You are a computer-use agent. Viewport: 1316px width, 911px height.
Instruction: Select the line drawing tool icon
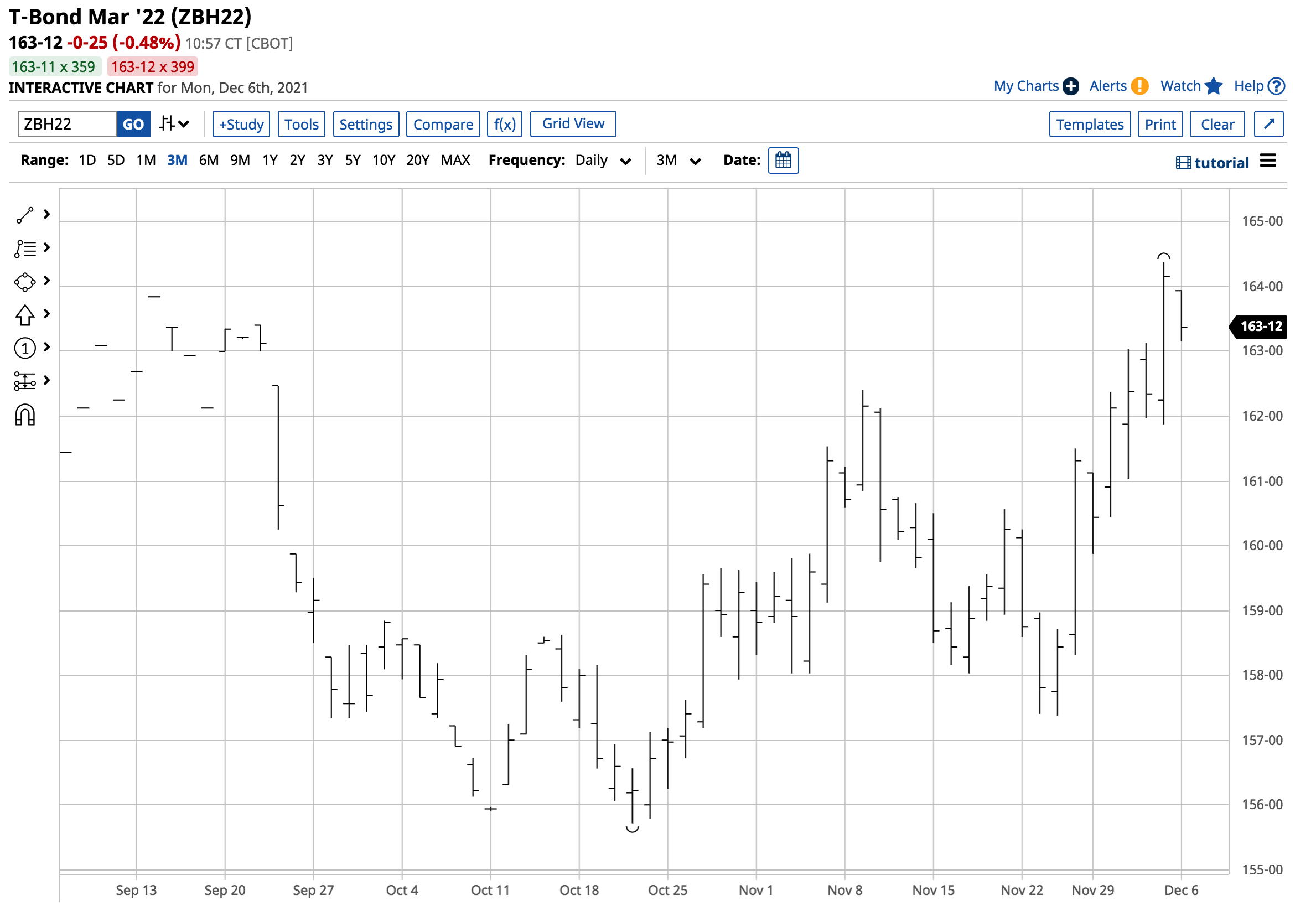coord(24,215)
